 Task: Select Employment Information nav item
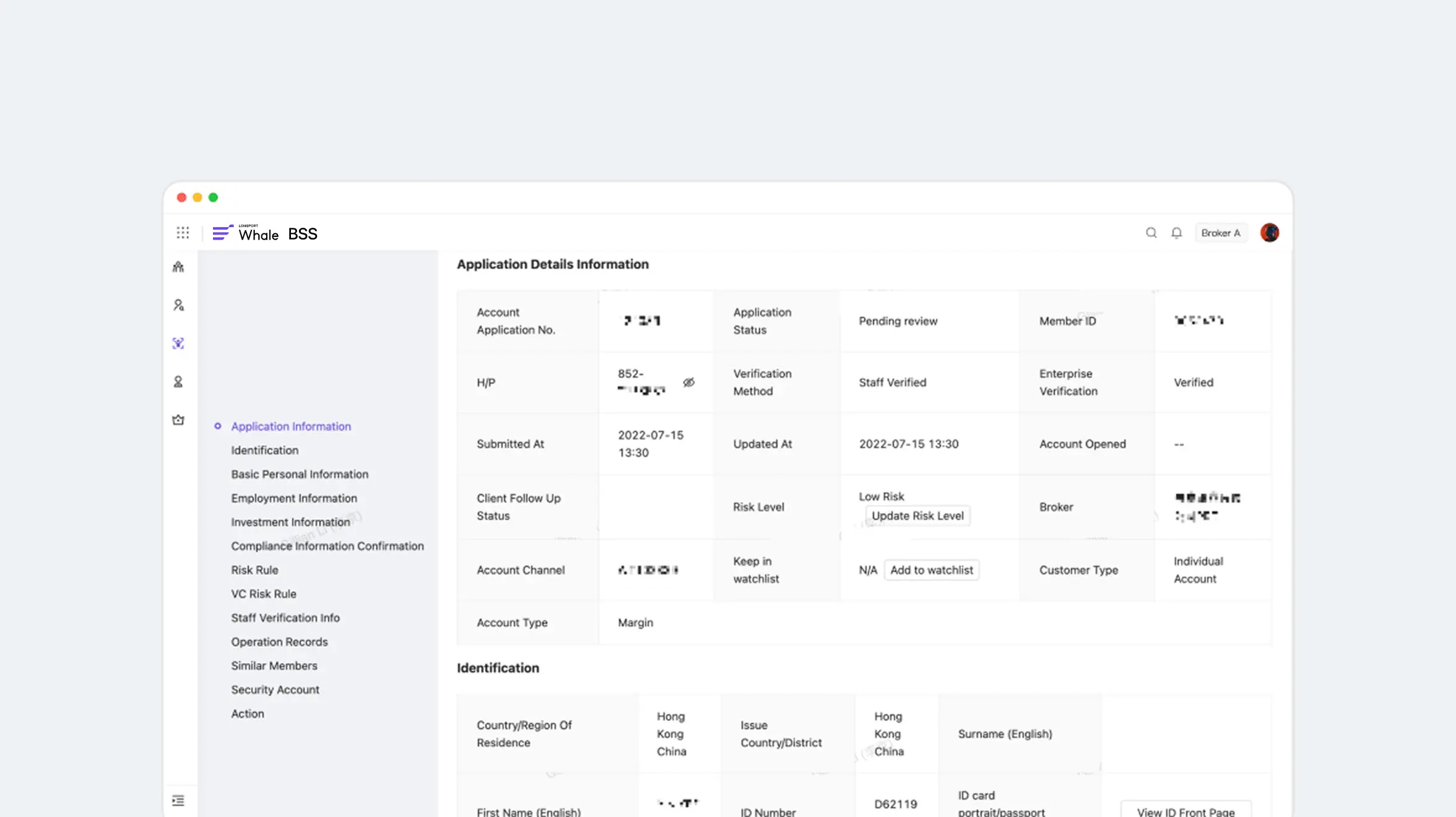tap(294, 498)
